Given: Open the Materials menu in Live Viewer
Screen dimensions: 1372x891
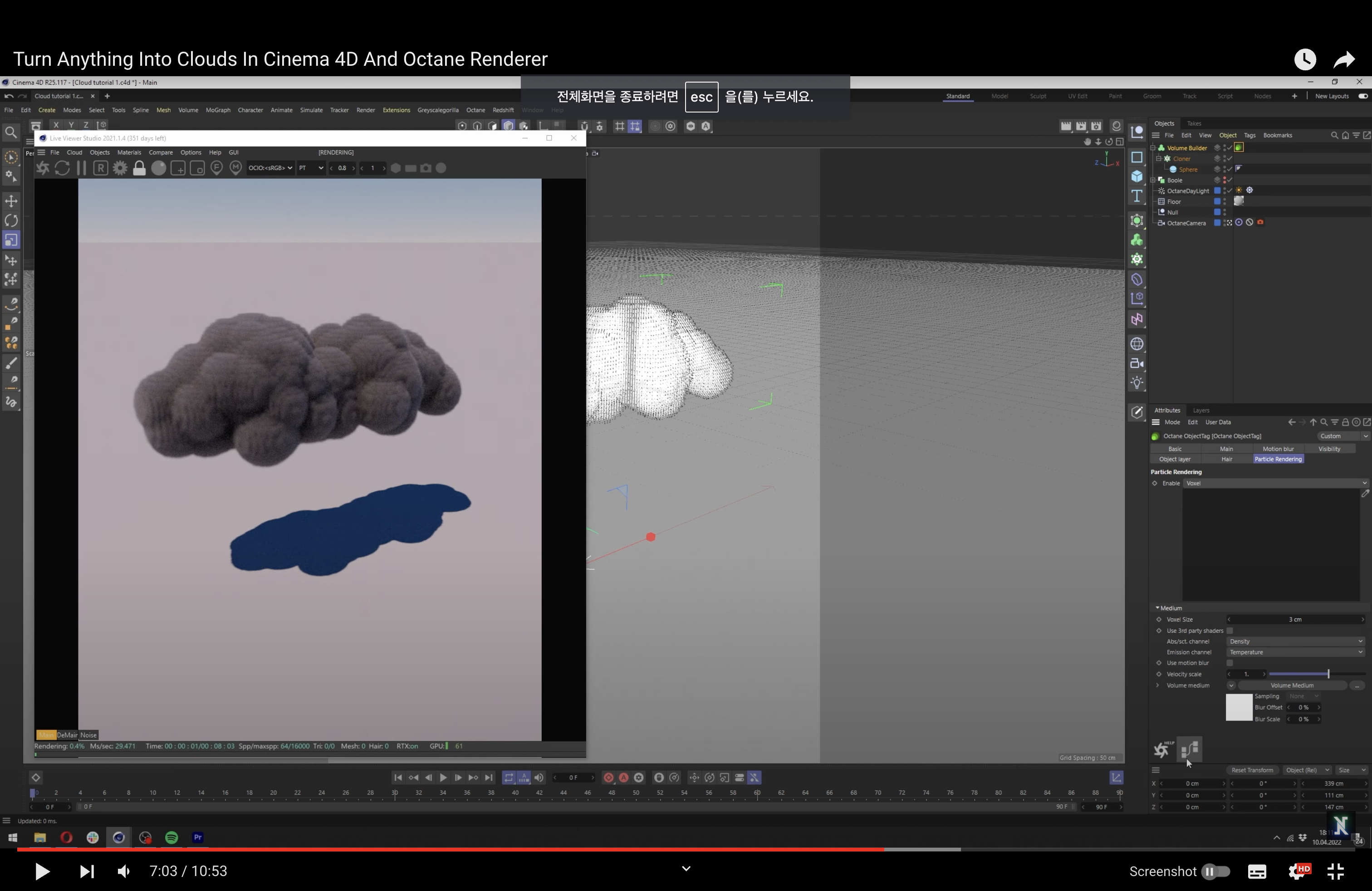Looking at the screenshot, I should pyautogui.click(x=129, y=152).
